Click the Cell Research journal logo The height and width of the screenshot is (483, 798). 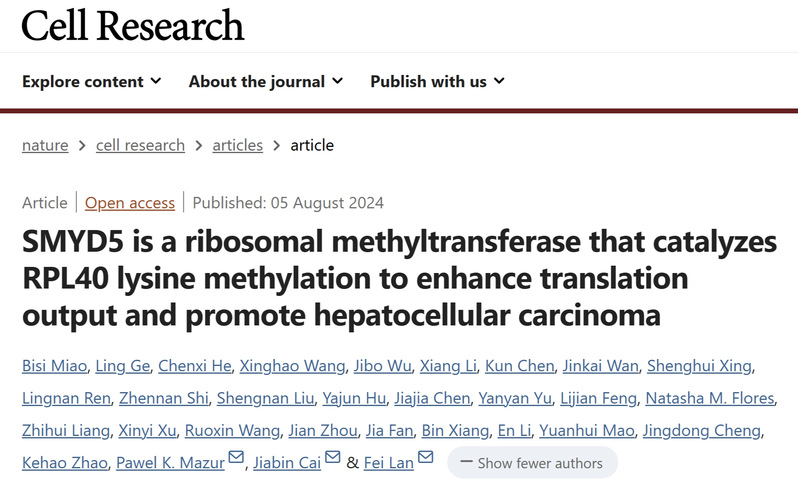pos(133,25)
